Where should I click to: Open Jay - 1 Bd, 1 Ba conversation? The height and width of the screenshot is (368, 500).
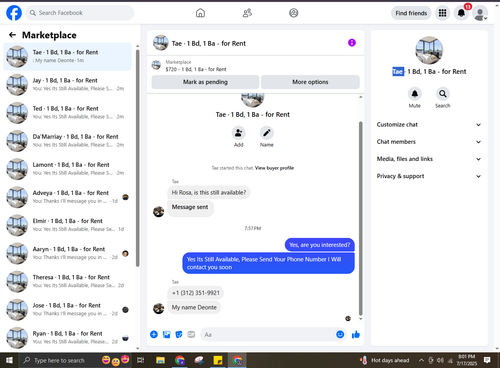point(68,85)
